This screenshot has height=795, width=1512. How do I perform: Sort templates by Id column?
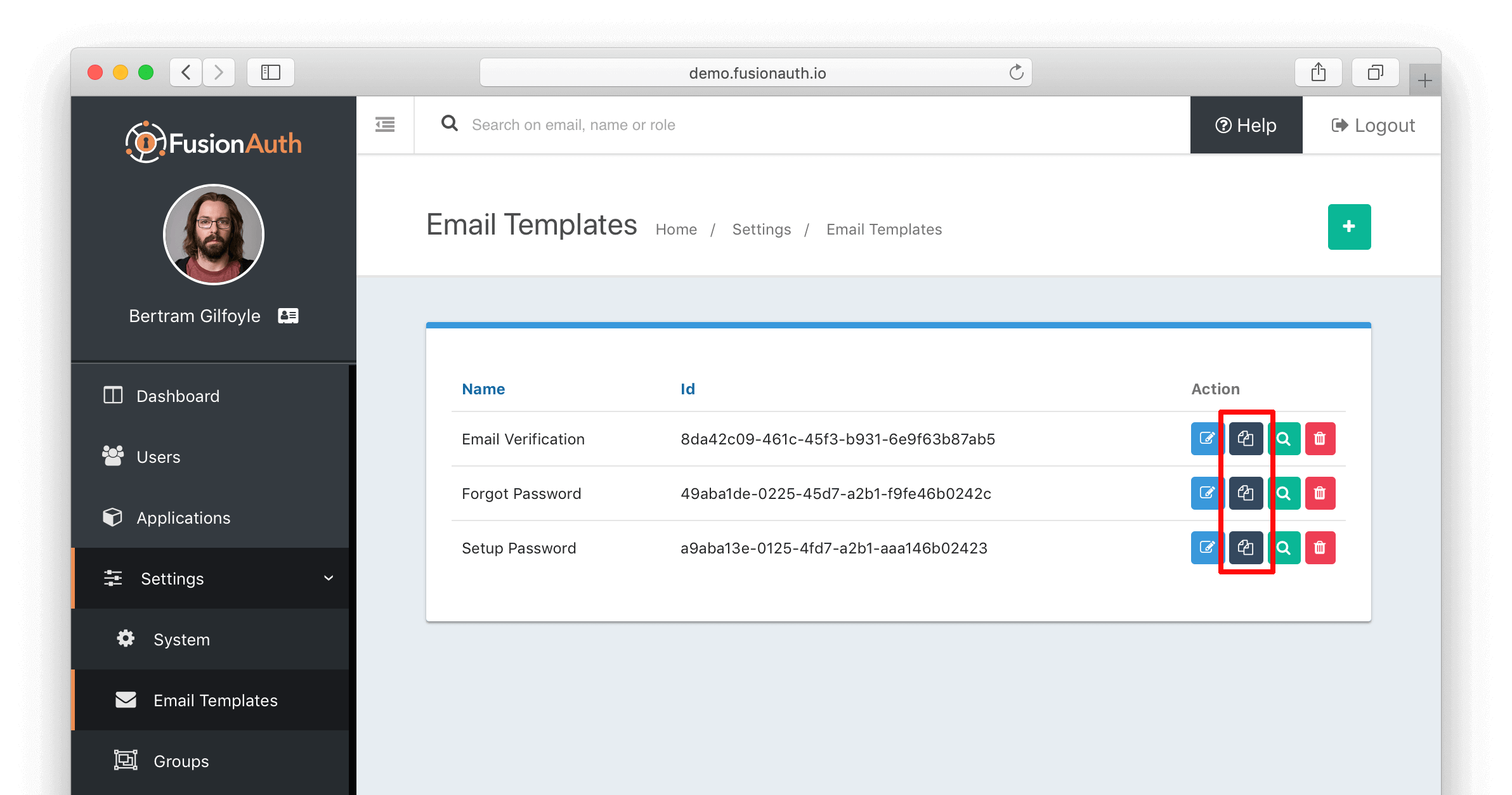click(x=688, y=389)
